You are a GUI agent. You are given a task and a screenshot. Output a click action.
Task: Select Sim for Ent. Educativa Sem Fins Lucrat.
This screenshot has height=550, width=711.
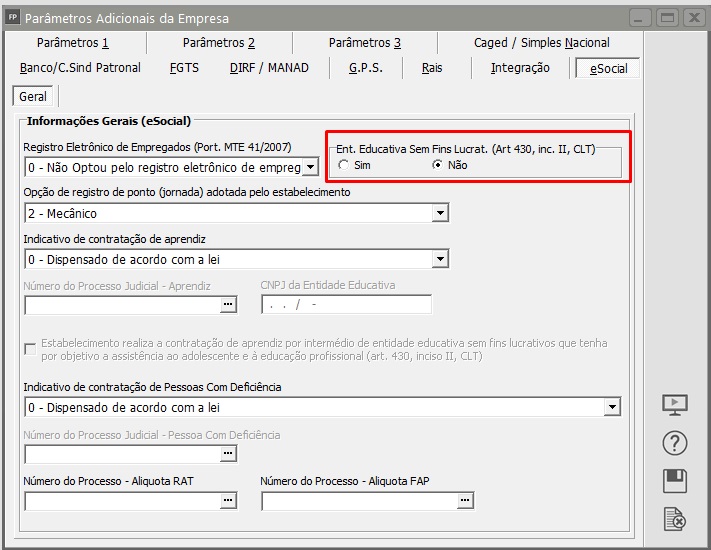coord(344,165)
